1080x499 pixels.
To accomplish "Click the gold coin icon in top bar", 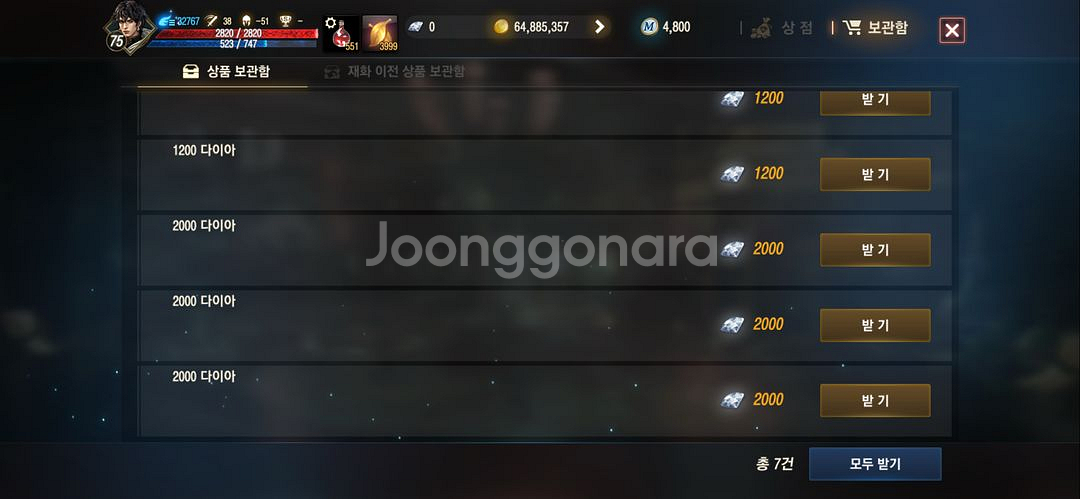I will pos(501,27).
